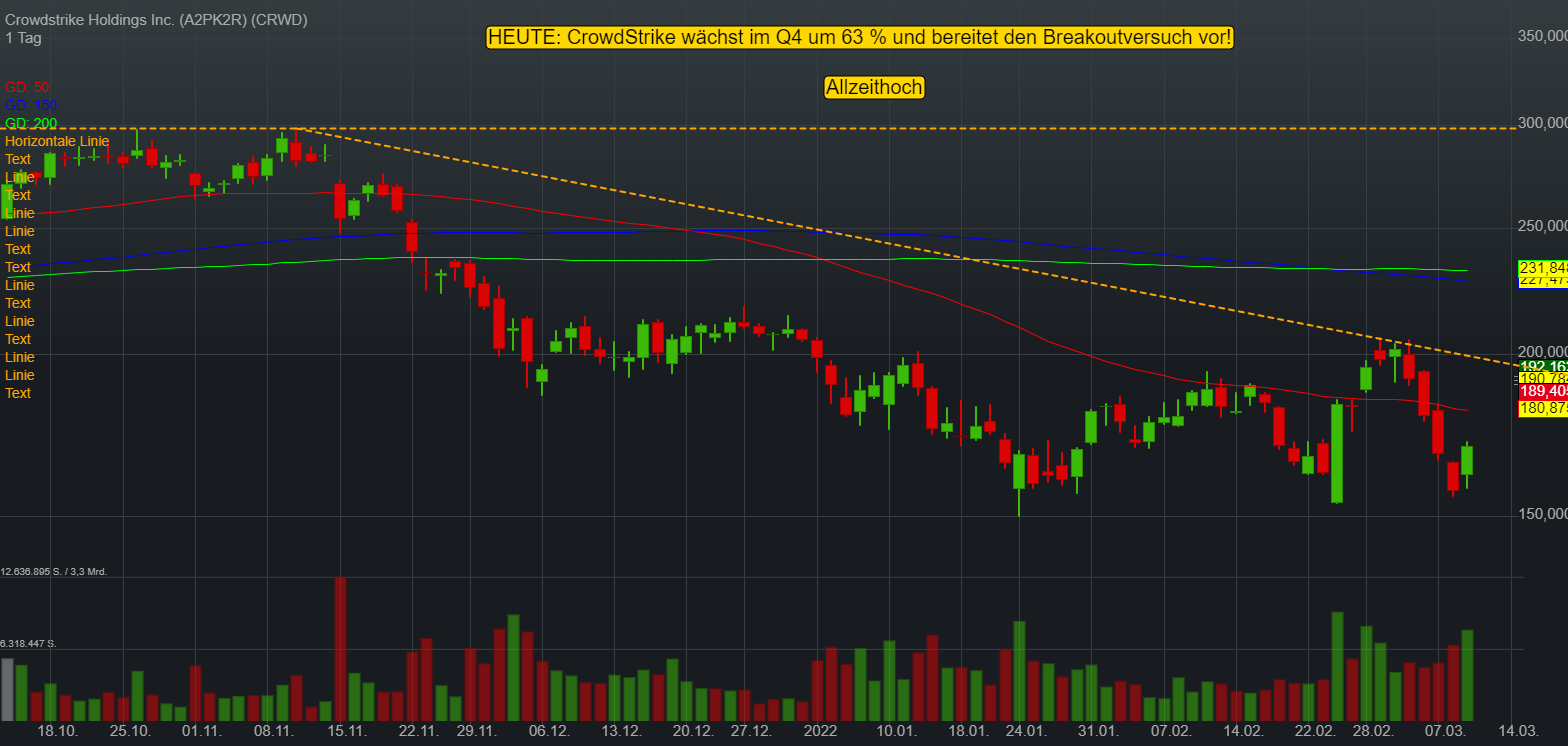Click the 14.02. date axis label

coord(1242,732)
